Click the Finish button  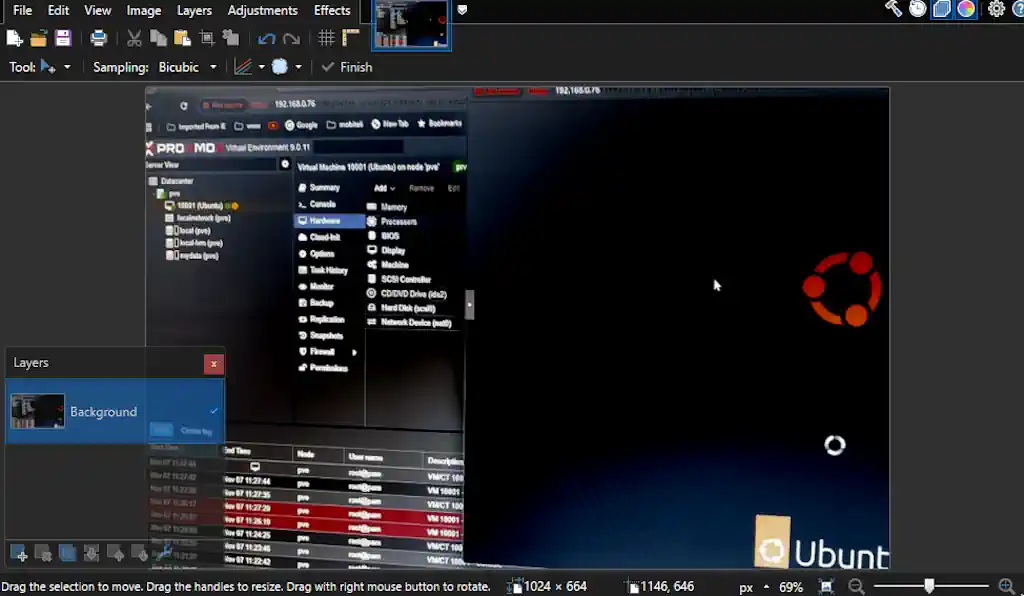click(x=346, y=67)
